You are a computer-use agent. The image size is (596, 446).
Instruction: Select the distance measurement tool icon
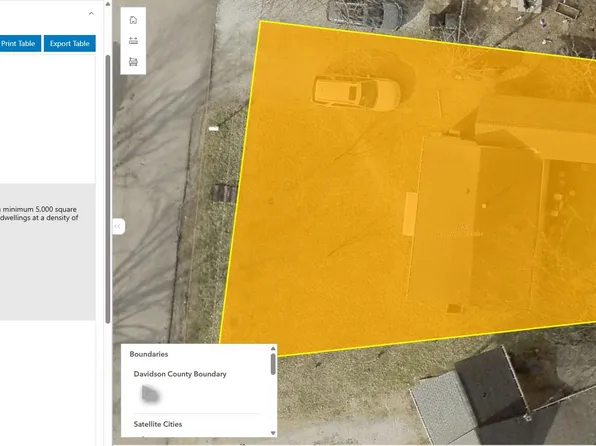(x=133, y=41)
